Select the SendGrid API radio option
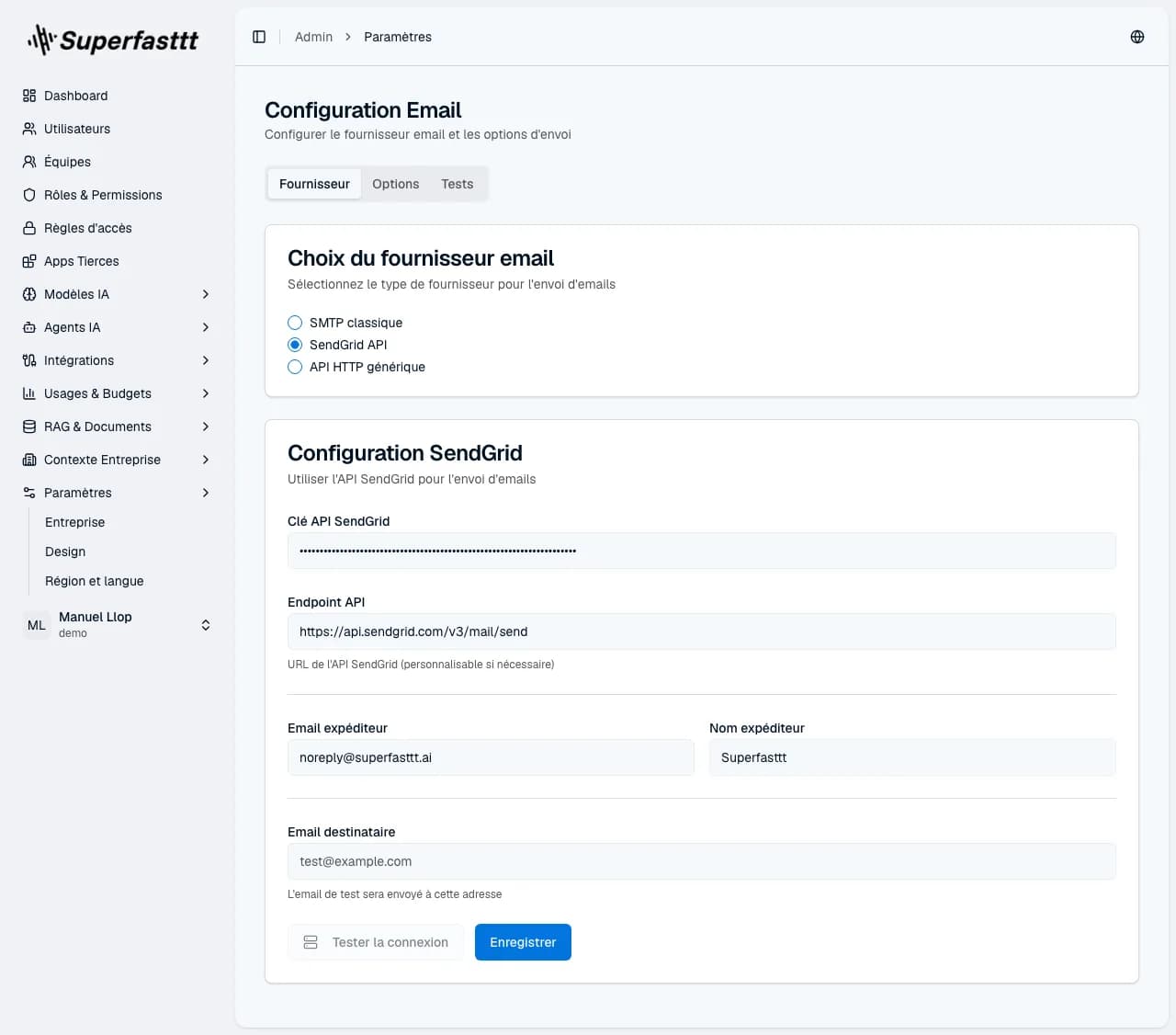 coord(295,345)
